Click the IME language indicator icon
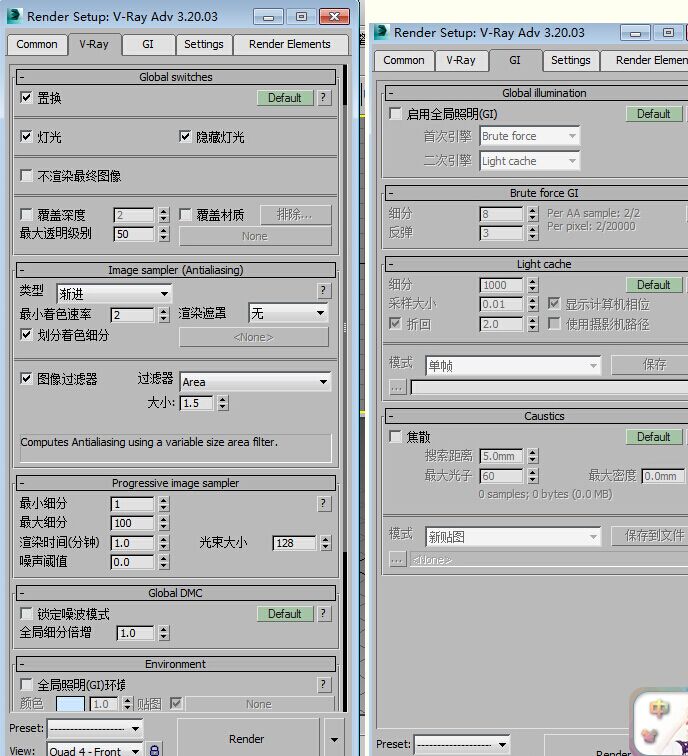688x756 pixels. (659, 709)
